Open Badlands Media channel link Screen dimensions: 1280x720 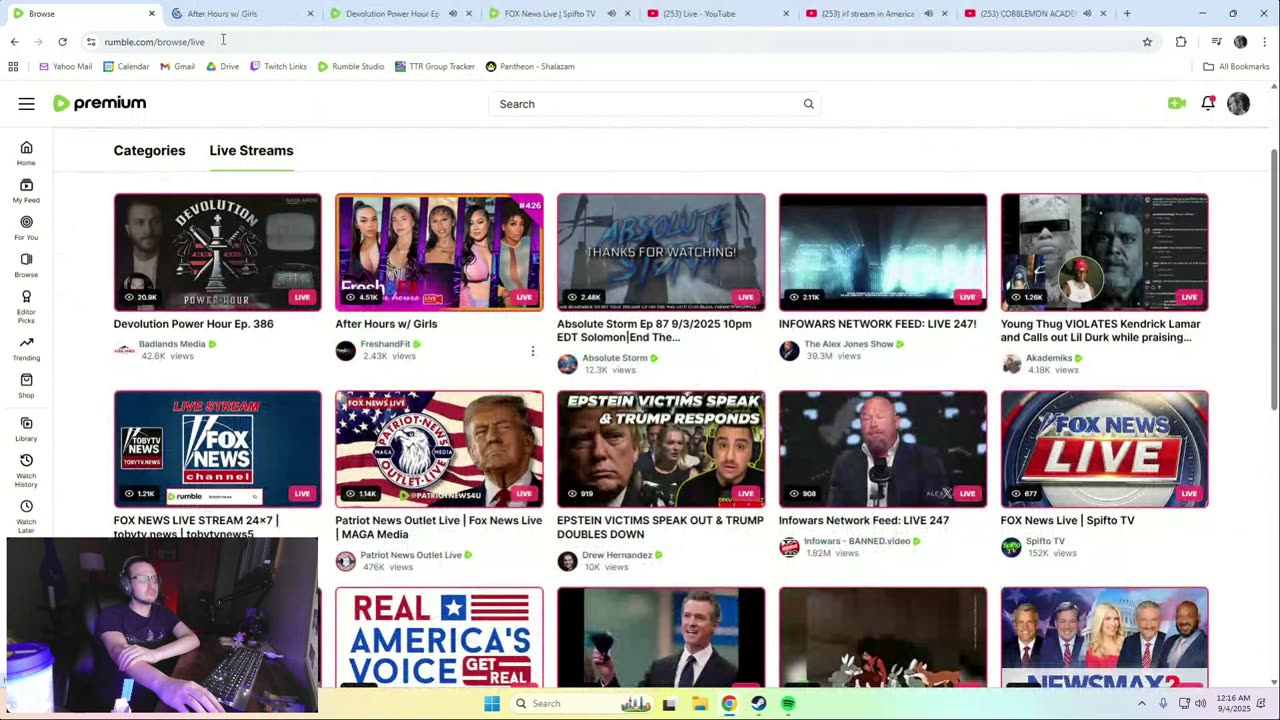pyautogui.click(x=172, y=344)
